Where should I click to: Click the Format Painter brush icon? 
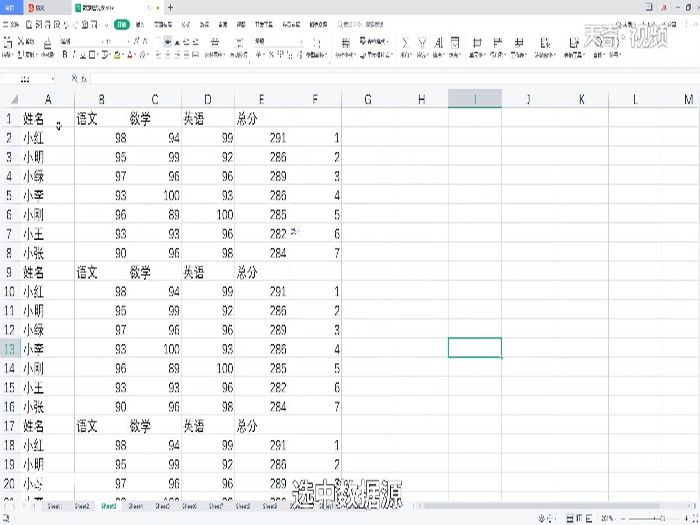tap(47, 44)
